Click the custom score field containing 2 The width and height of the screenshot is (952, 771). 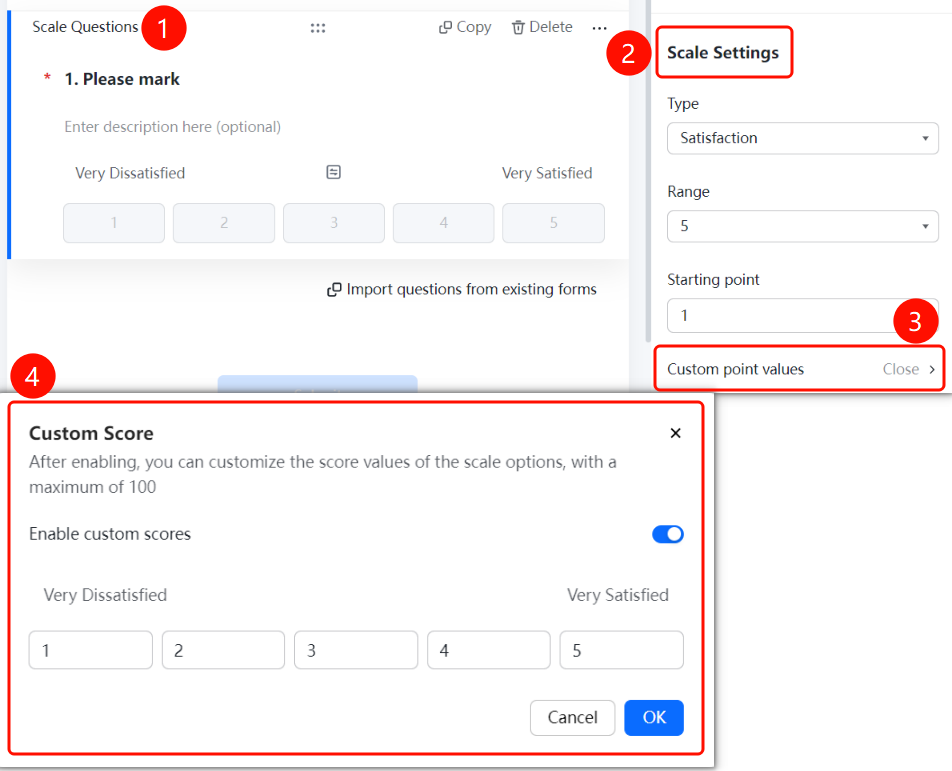coord(223,650)
